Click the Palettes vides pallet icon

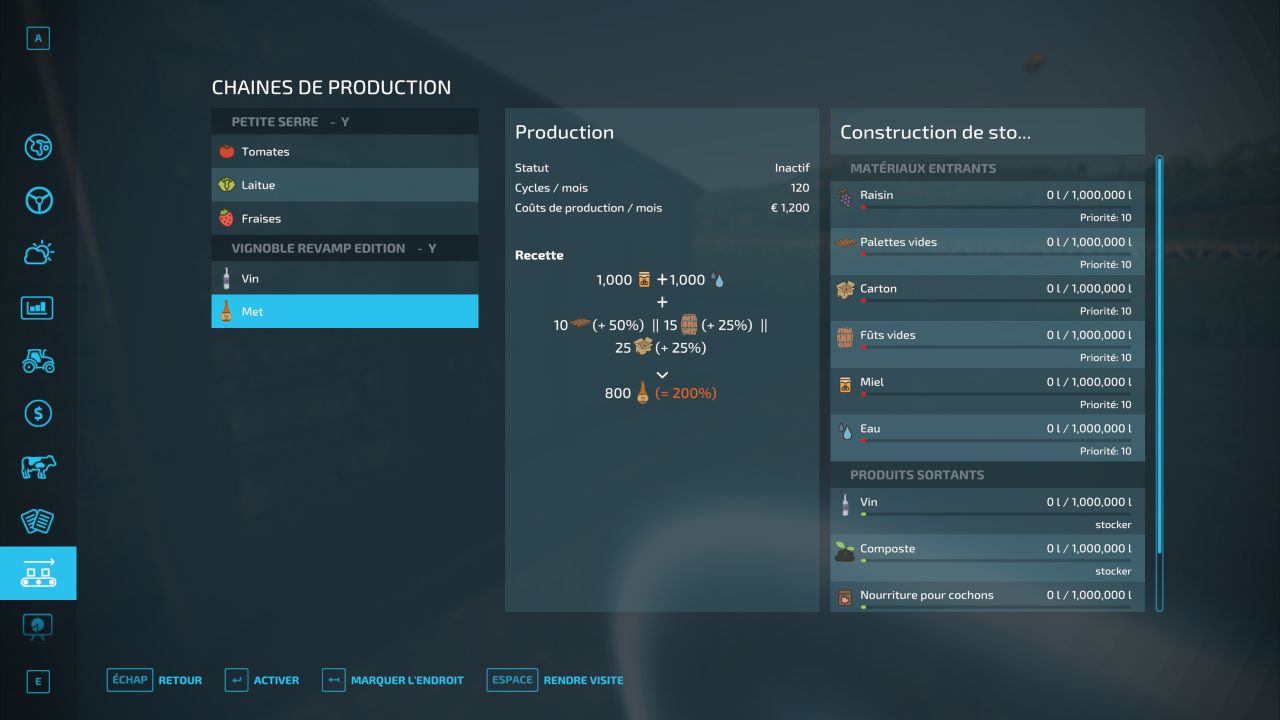(845, 242)
